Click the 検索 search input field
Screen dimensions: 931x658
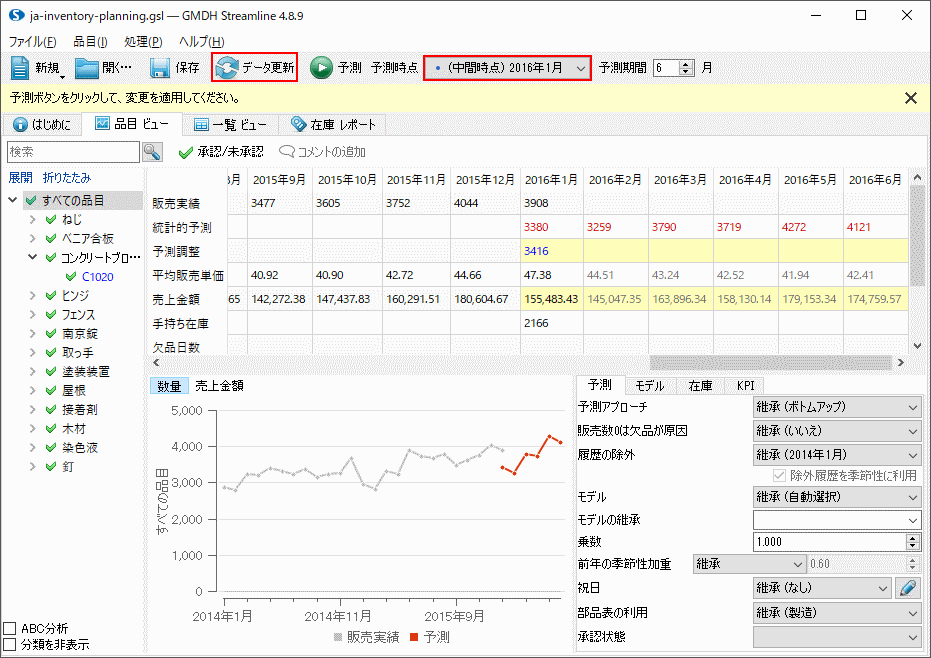[x=72, y=152]
